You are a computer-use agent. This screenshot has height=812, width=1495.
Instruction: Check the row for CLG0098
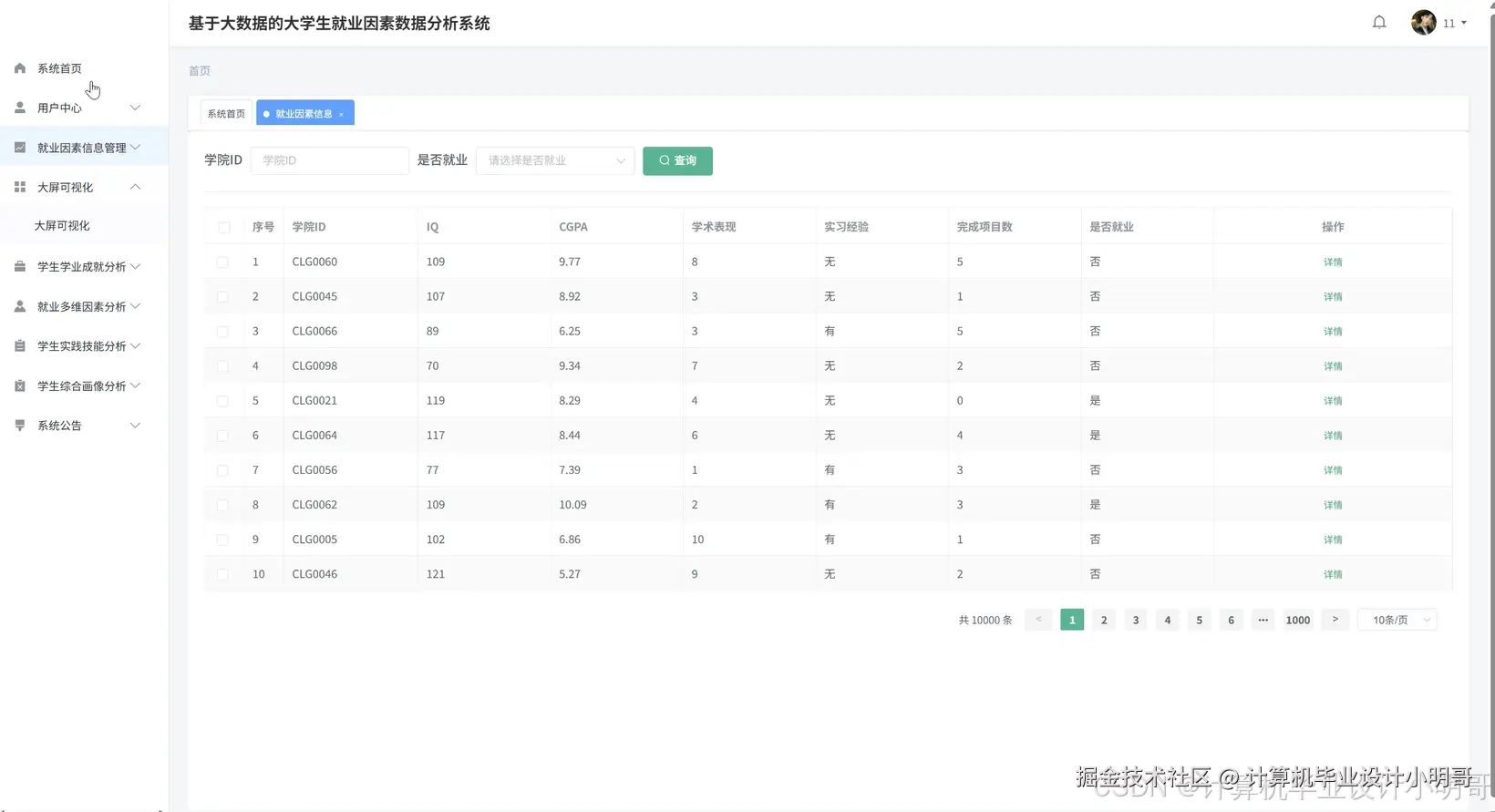pyautogui.click(x=222, y=365)
